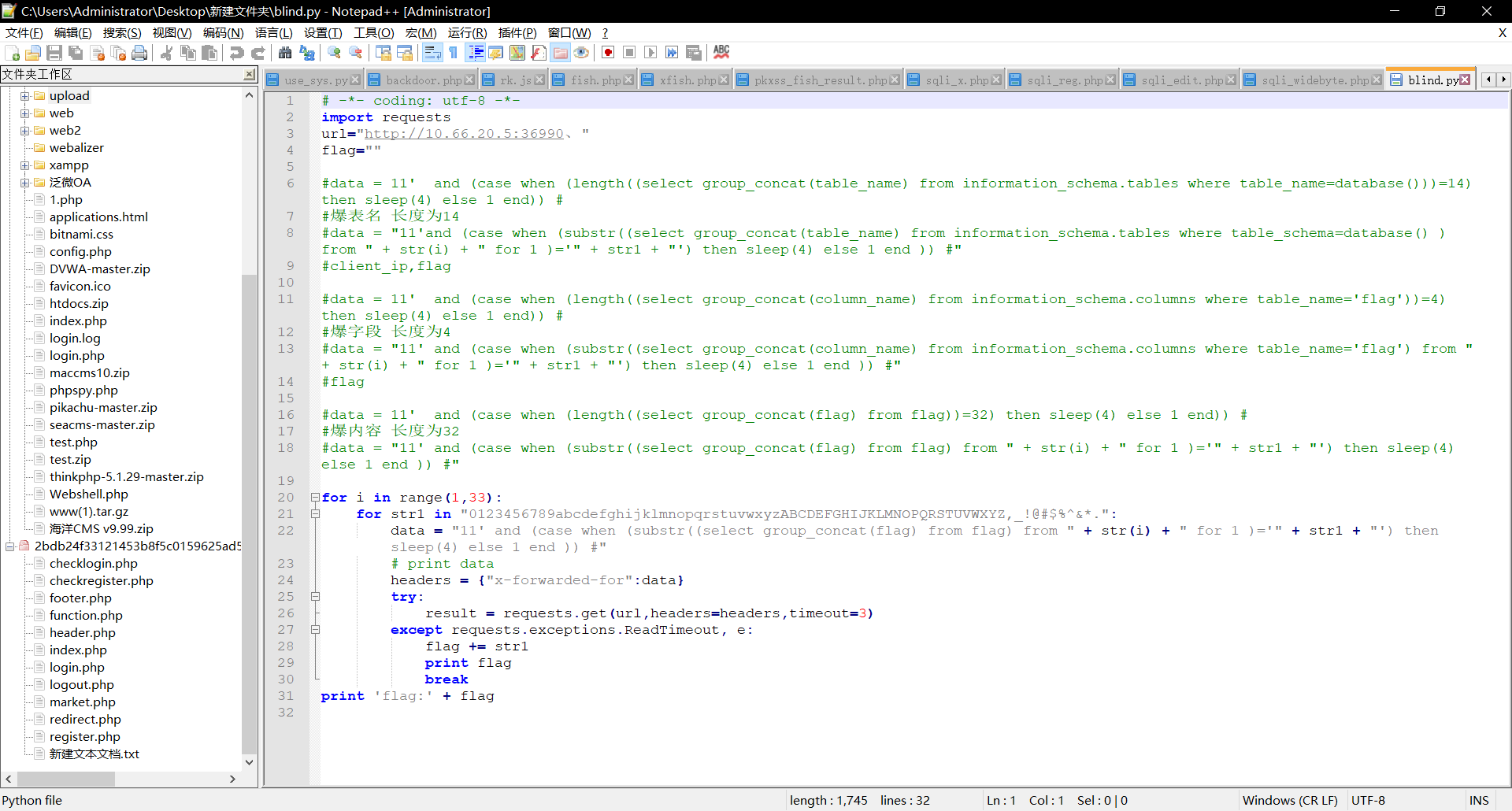Image resolution: width=1512 pixels, height=811 pixels.
Task: Collapse the fold marker at line 20
Action: (x=315, y=498)
